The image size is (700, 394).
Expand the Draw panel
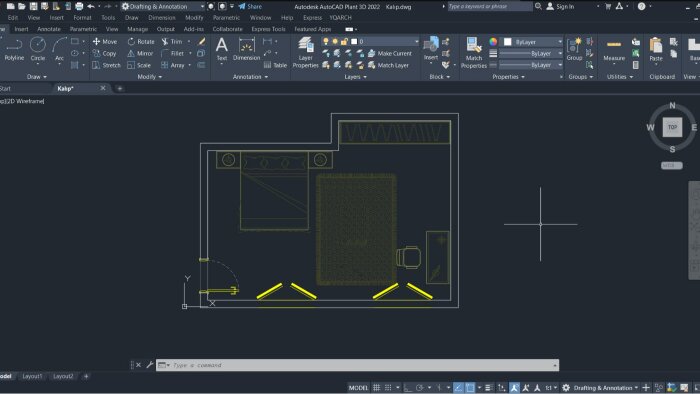36,77
